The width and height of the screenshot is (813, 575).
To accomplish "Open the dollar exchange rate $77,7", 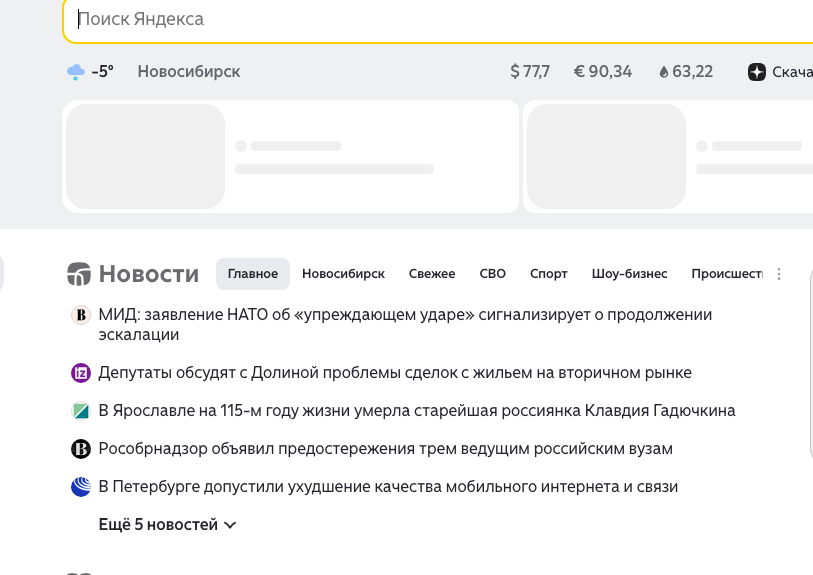I will tap(530, 72).
